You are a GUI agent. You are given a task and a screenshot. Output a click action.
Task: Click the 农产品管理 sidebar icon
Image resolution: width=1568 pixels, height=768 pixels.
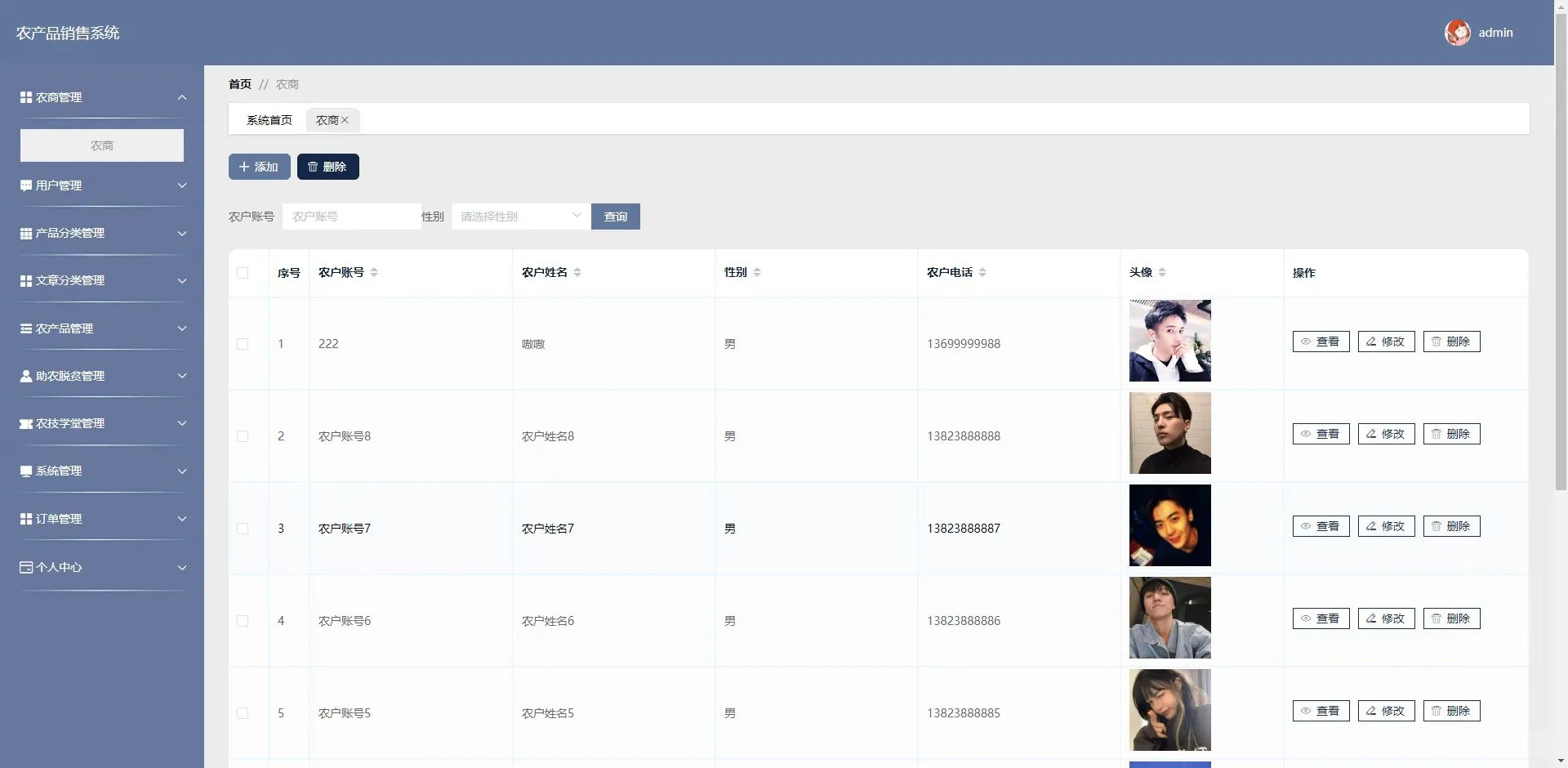pos(24,328)
